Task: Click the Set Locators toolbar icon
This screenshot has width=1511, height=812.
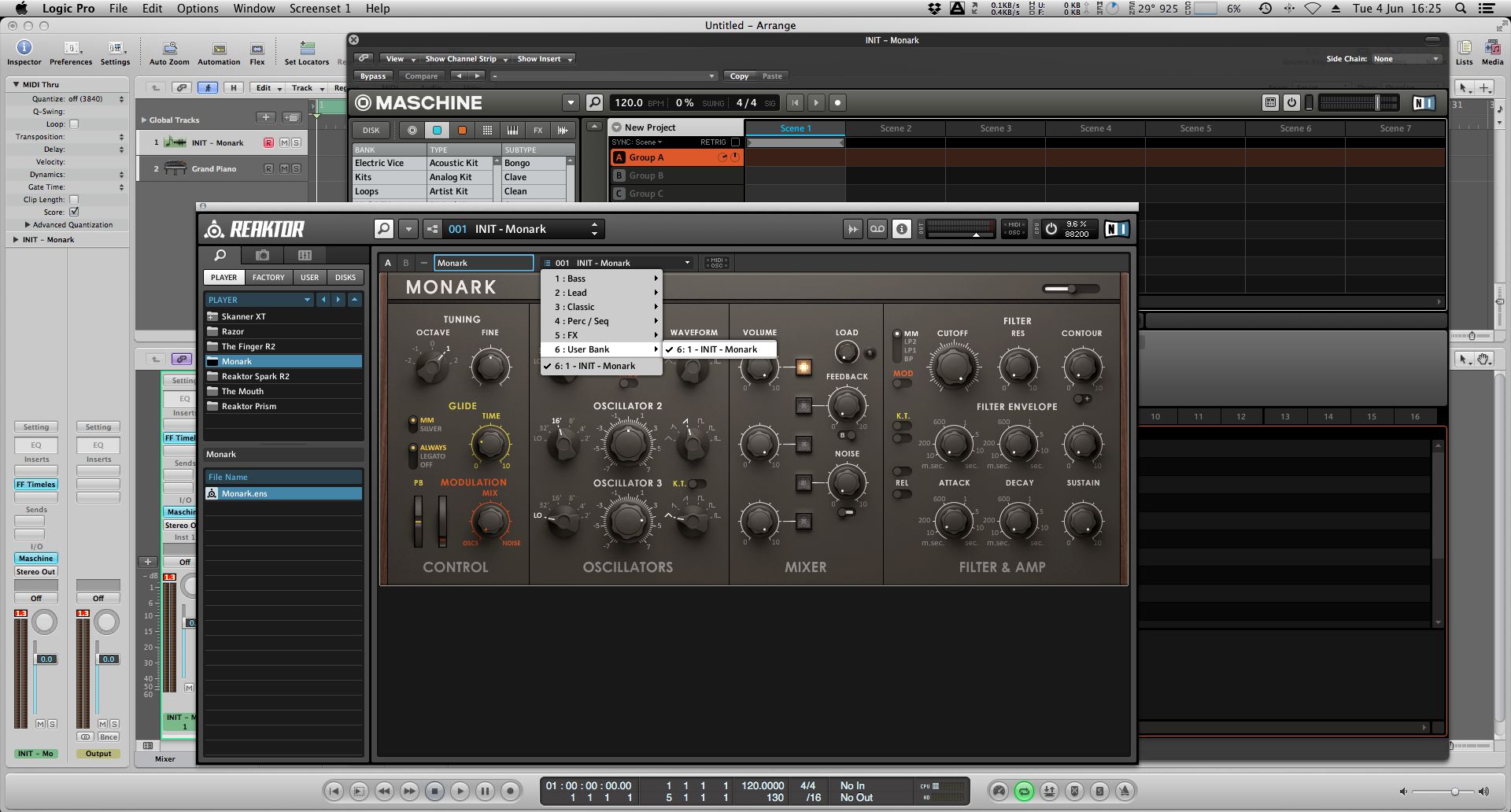Action: pos(307,54)
